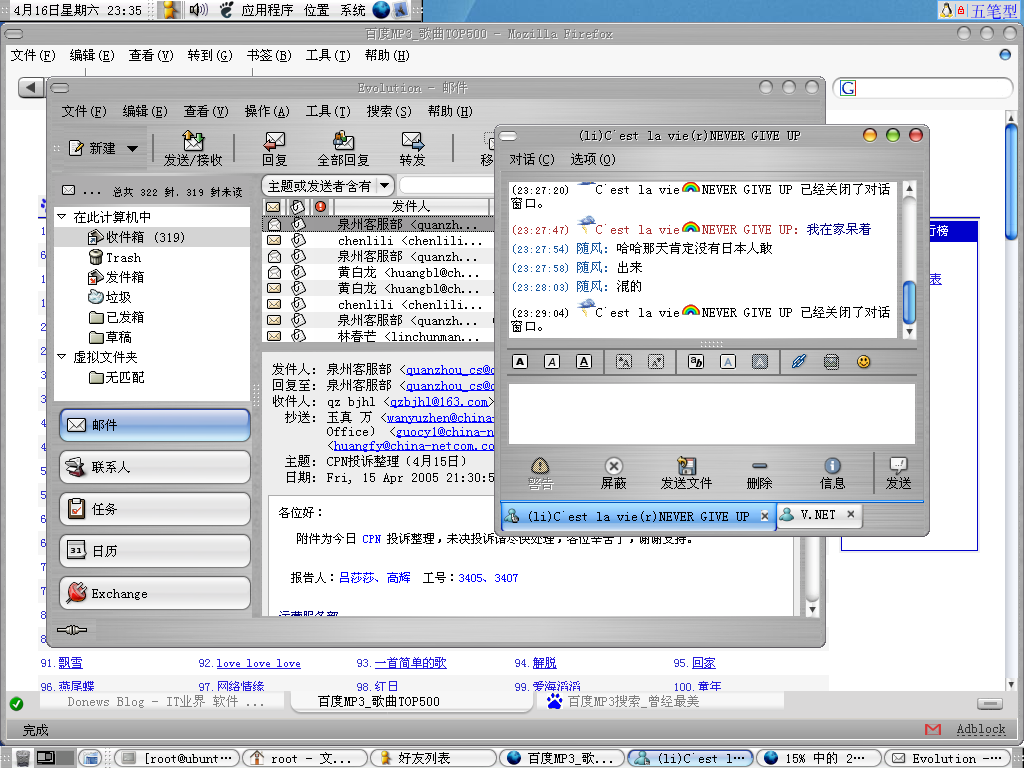
Task: Click the 新建 new mail button in Evolution
Action: pos(94,148)
